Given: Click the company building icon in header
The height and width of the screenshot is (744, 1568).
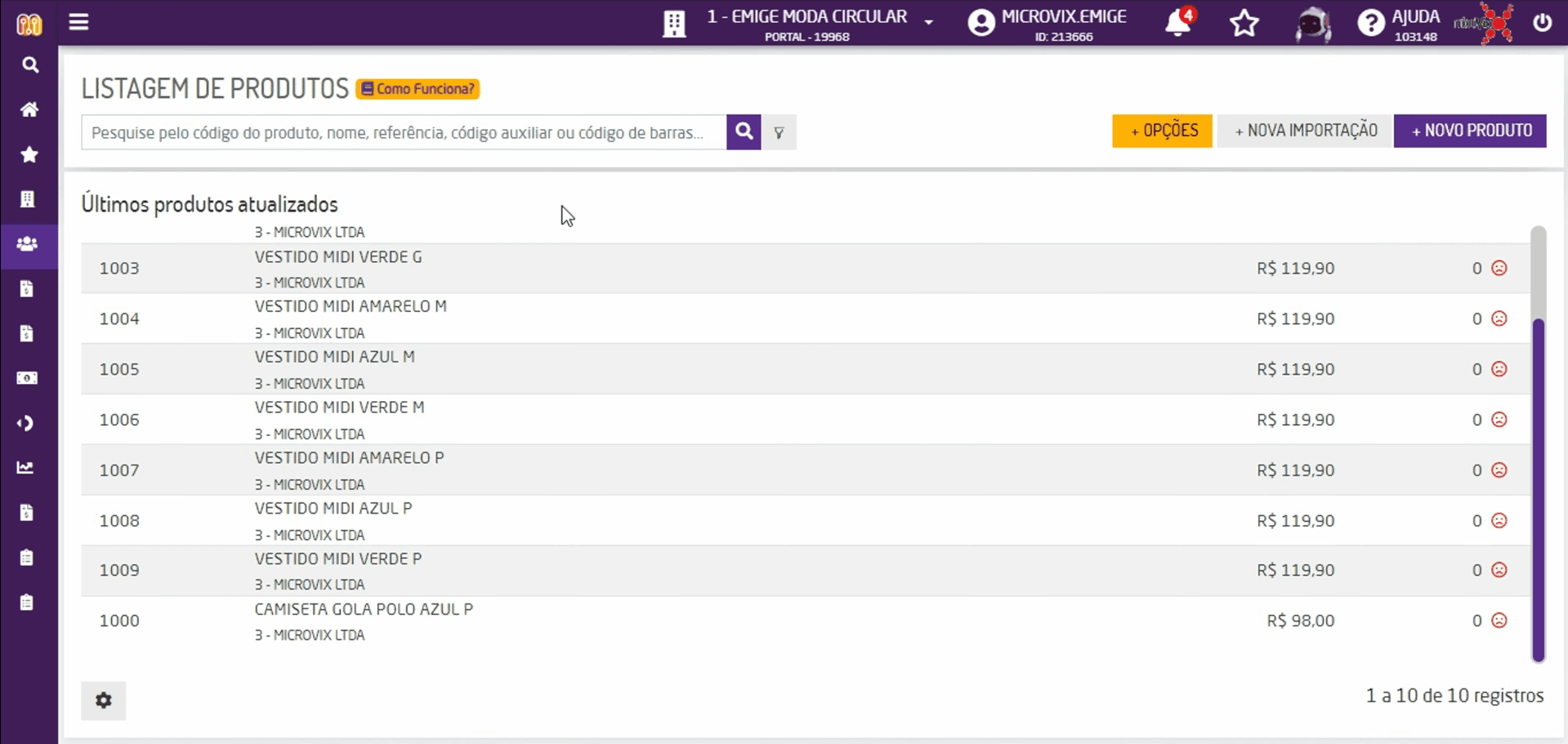Looking at the screenshot, I should tap(674, 25).
